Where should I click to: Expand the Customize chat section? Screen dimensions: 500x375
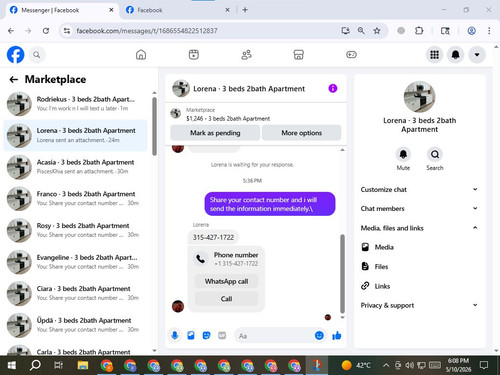(419, 190)
